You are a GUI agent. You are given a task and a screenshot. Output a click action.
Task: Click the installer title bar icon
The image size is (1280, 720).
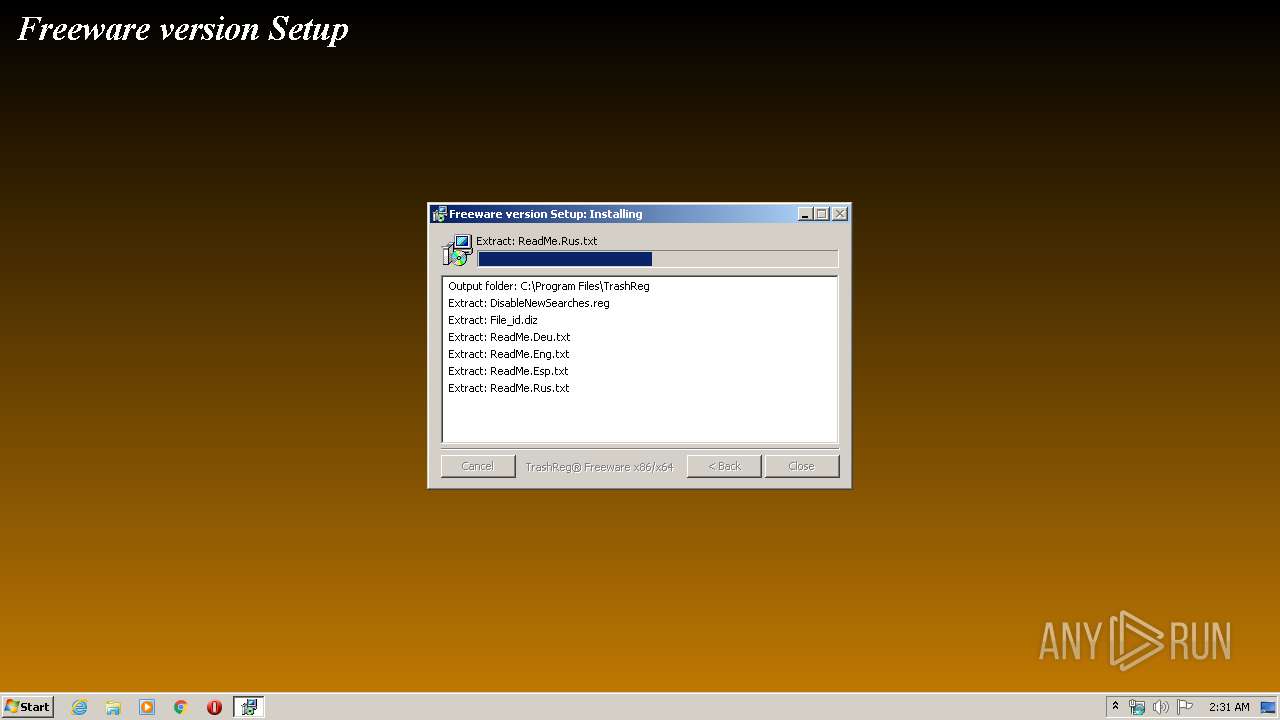439,214
